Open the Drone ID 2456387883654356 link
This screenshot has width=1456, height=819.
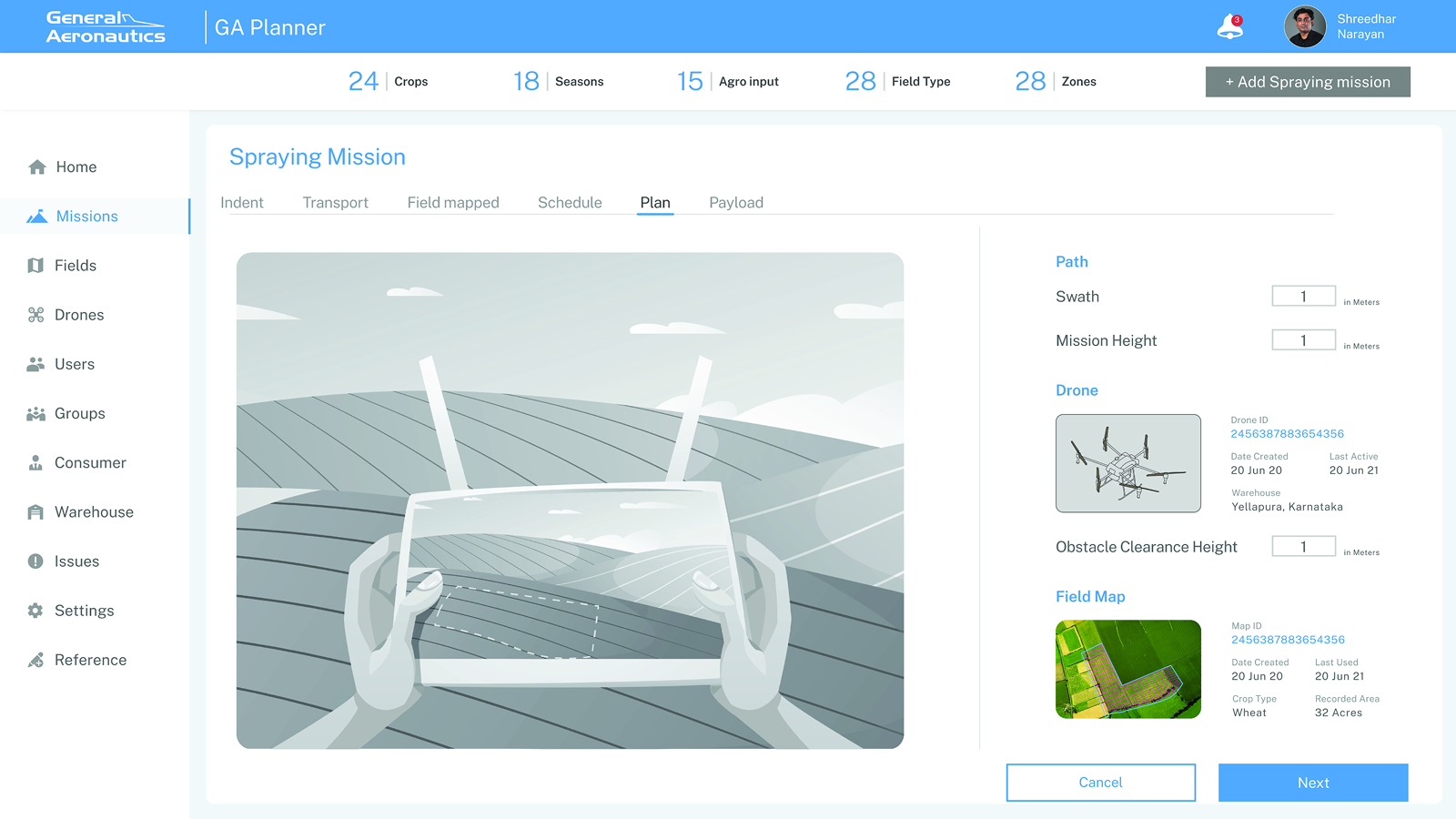pos(1288,434)
